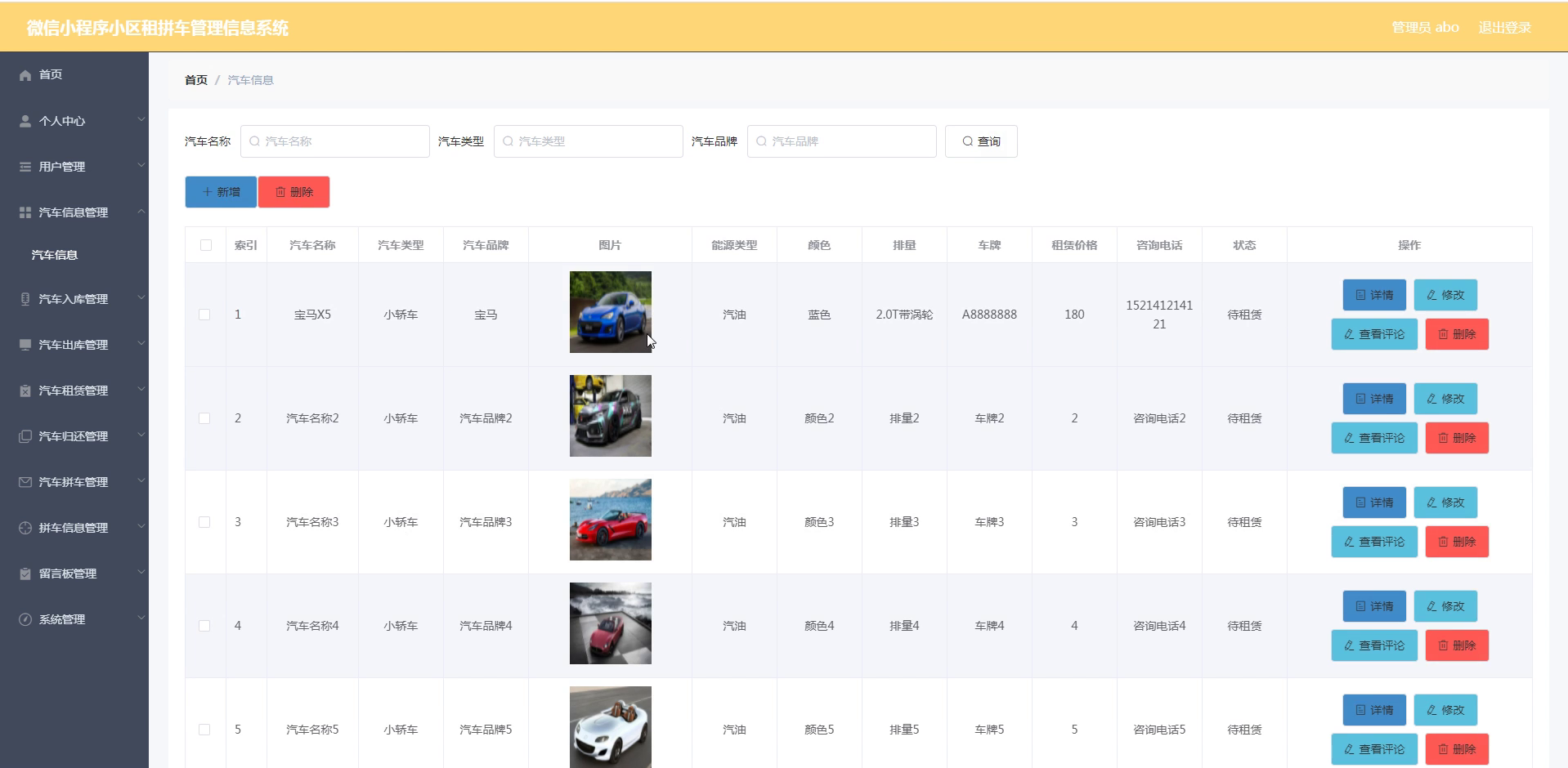Click the person icon for 个人中心
Image resolution: width=1568 pixels, height=768 pixels.
click(25, 121)
